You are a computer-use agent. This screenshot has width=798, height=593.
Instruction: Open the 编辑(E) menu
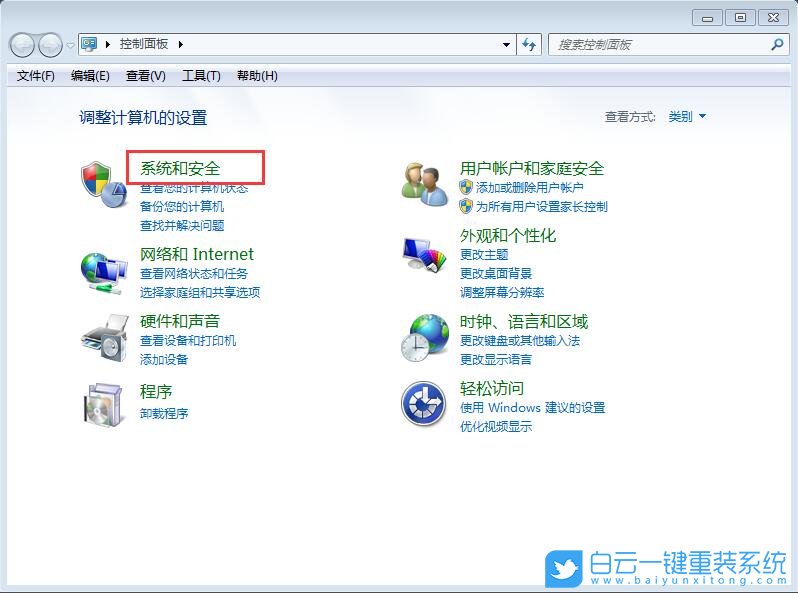(90, 76)
